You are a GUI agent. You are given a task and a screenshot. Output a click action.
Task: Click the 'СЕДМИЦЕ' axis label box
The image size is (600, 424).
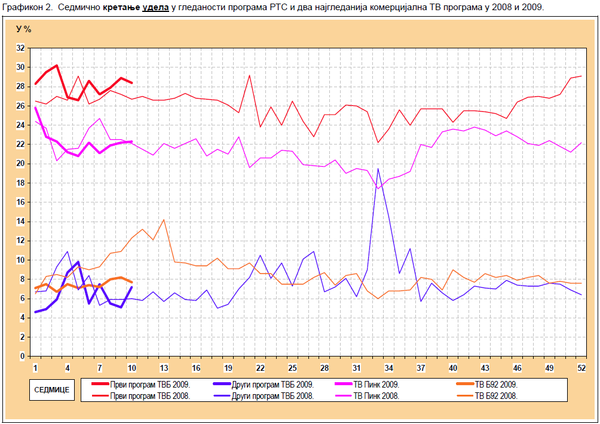tap(52, 390)
